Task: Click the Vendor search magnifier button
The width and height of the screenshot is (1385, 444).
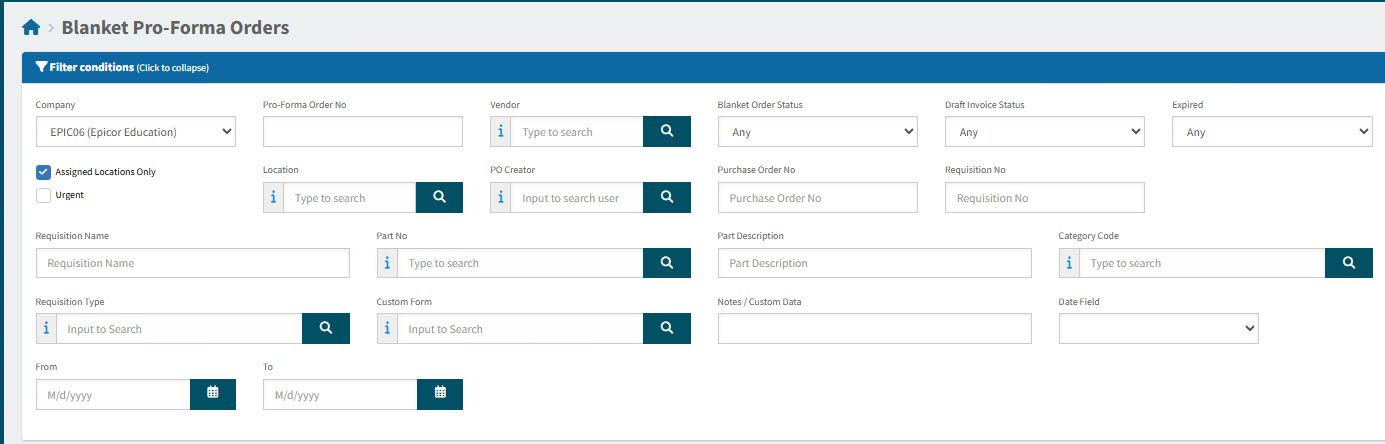Action: point(666,132)
